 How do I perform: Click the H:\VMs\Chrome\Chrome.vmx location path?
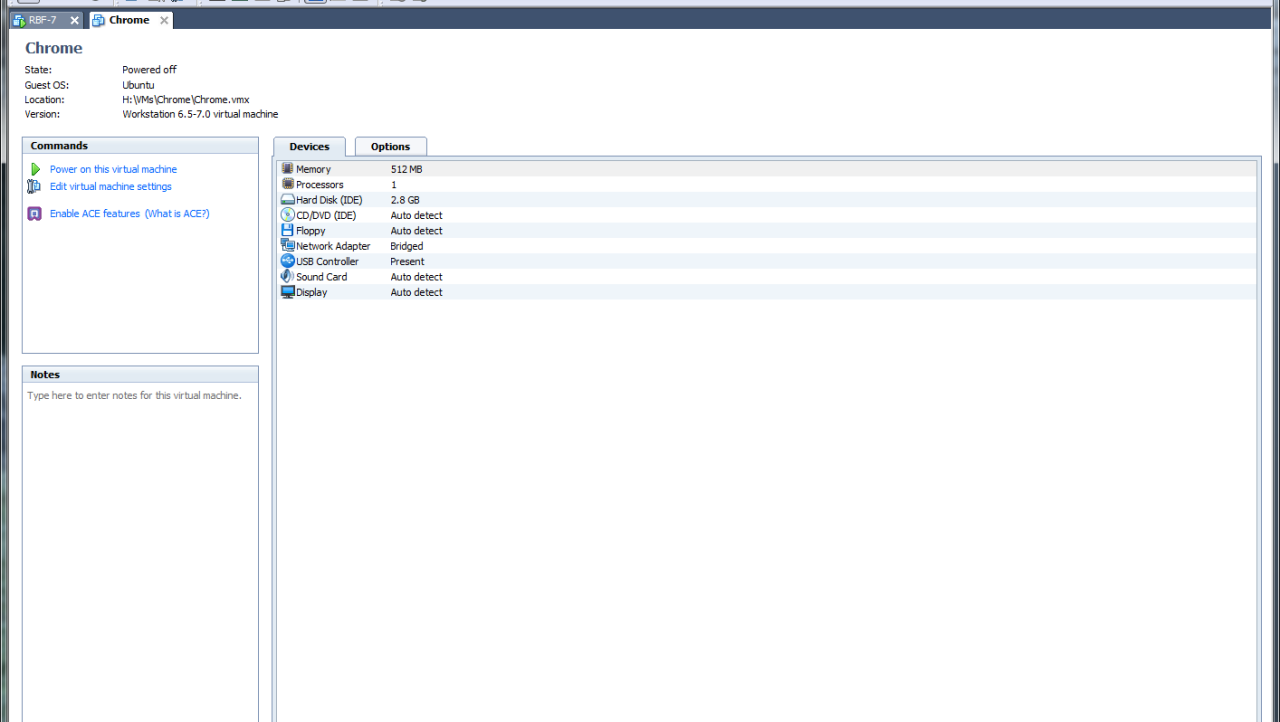pyautogui.click(x=186, y=100)
